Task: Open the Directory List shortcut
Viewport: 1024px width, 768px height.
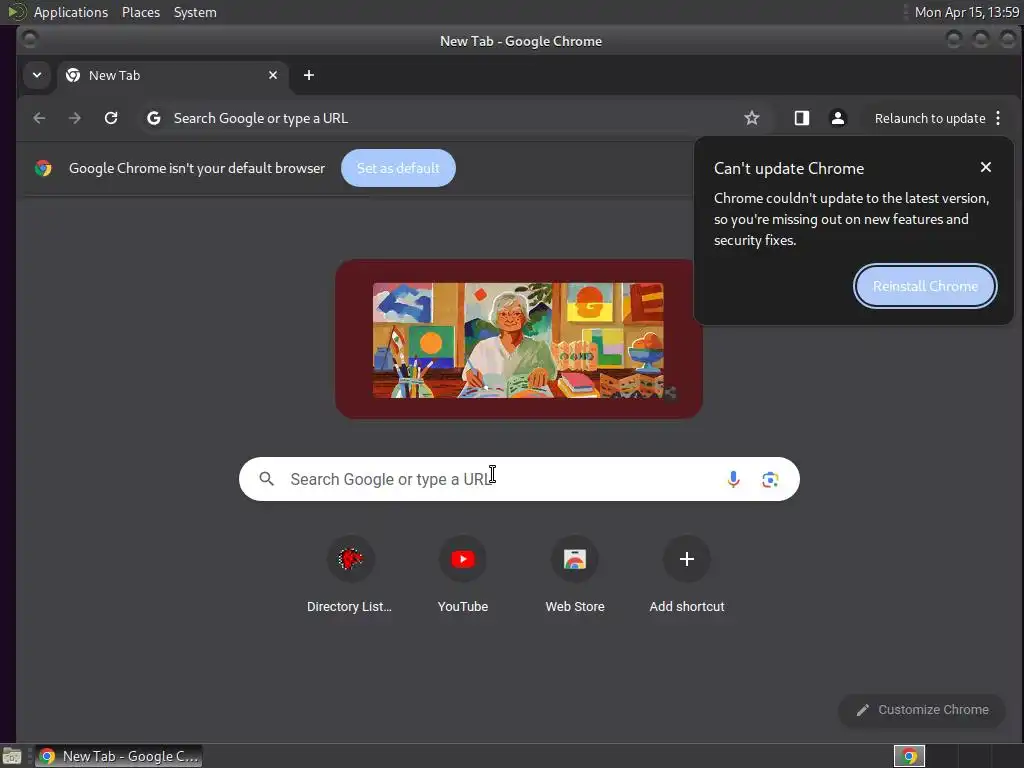Action: (350, 575)
